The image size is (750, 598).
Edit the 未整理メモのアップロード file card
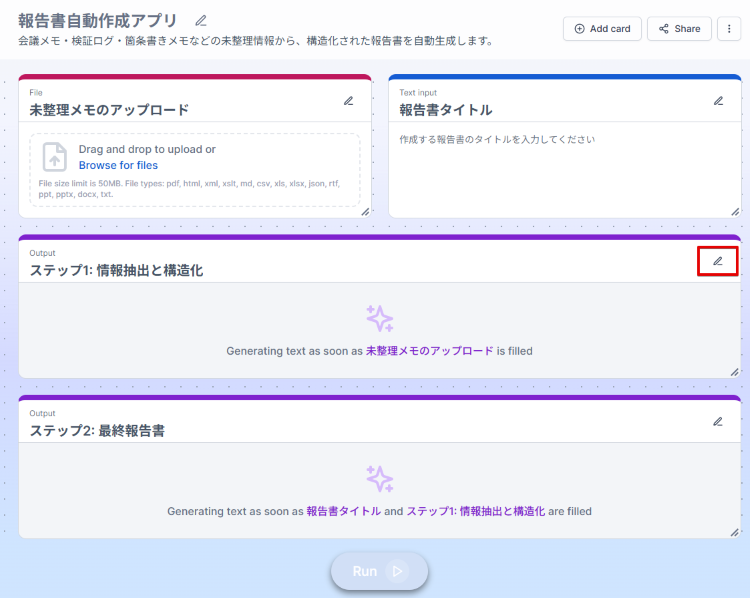pyautogui.click(x=349, y=101)
